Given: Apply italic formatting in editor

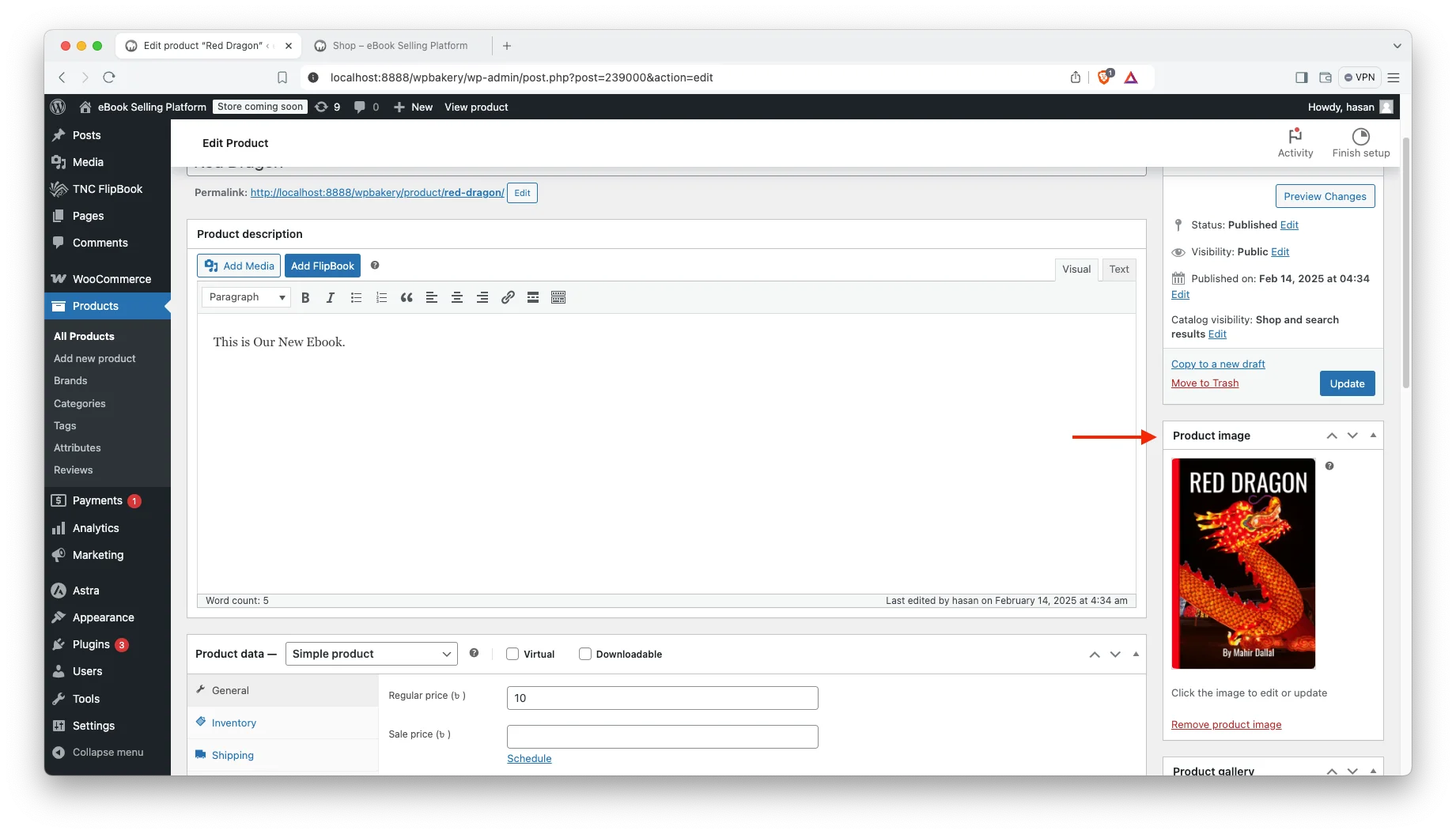Looking at the screenshot, I should [x=331, y=297].
